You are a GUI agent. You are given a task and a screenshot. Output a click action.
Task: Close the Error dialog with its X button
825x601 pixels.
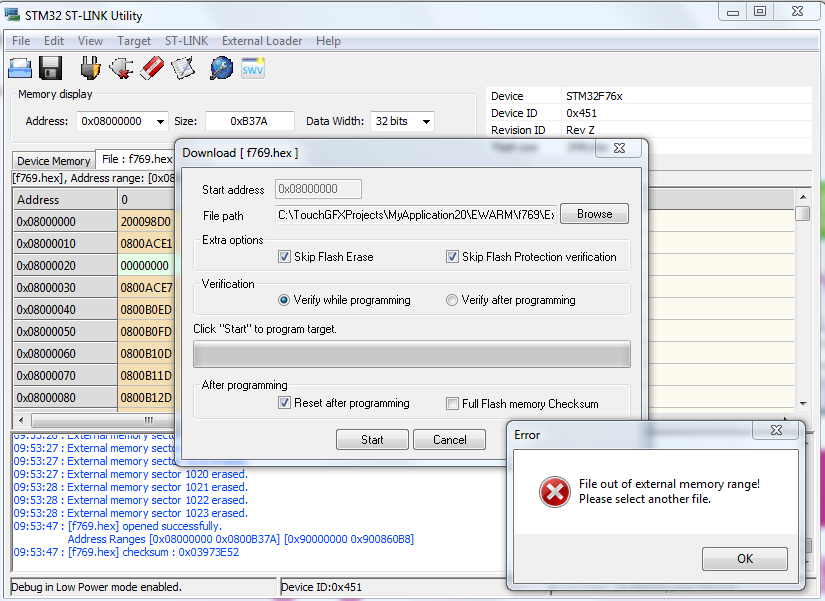776,430
